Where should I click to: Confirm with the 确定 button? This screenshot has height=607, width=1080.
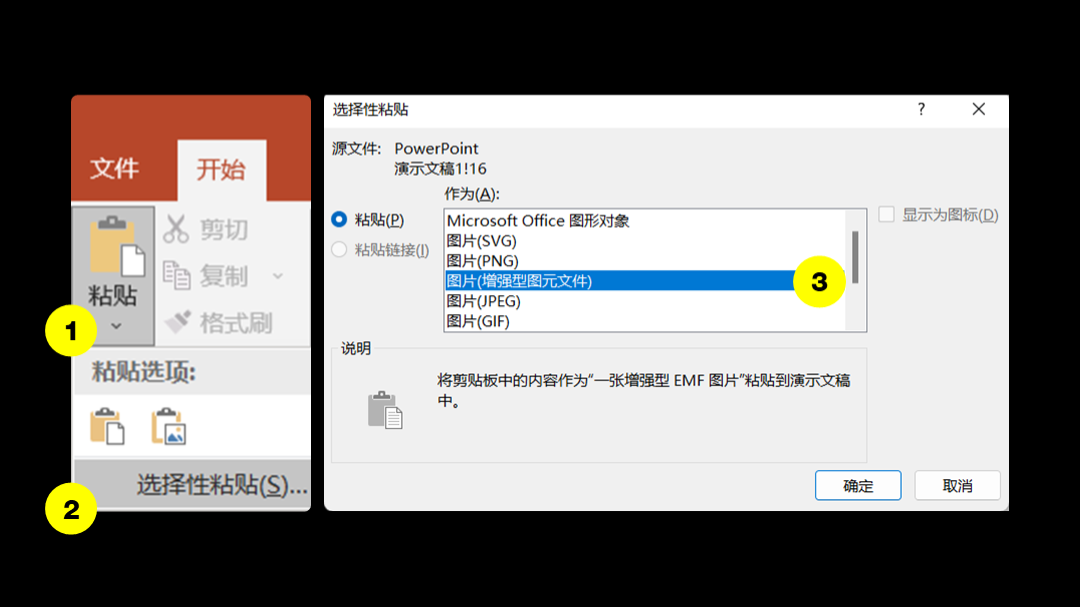[x=858, y=486]
